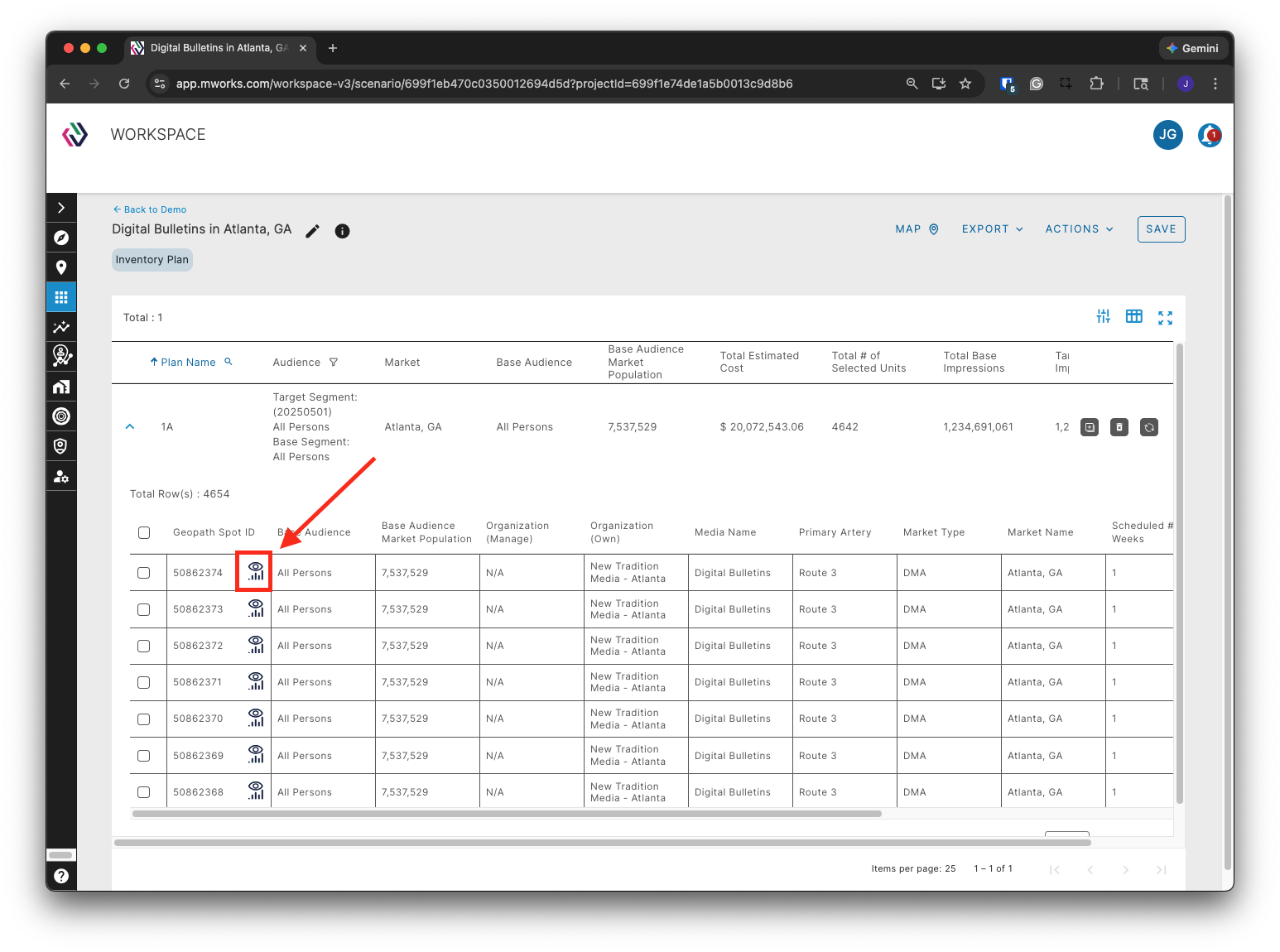The height and width of the screenshot is (952, 1280).
Task: Check the box for spot 50862373
Action: click(x=144, y=609)
